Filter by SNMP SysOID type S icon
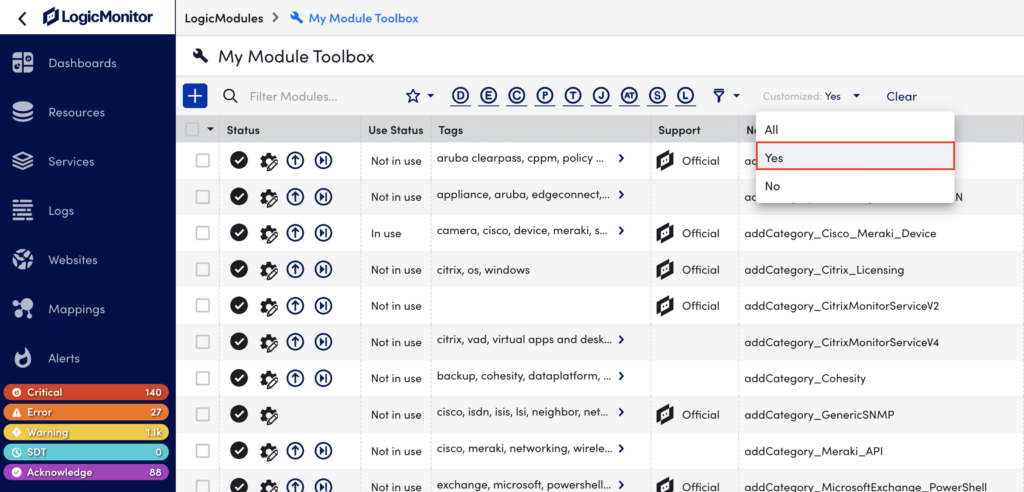Screen dimensions: 1024x492 click(x=657, y=96)
